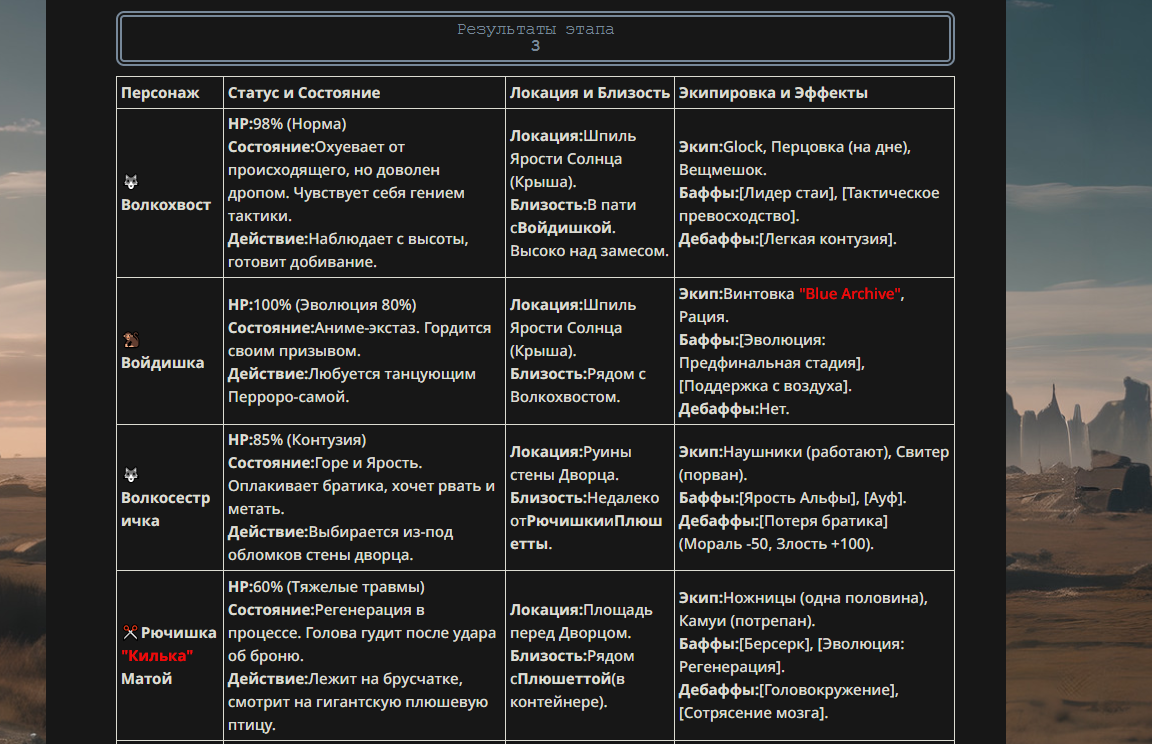Click the Войдишка character name
The height and width of the screenshot is (744, 1152).
coord(162,363)
